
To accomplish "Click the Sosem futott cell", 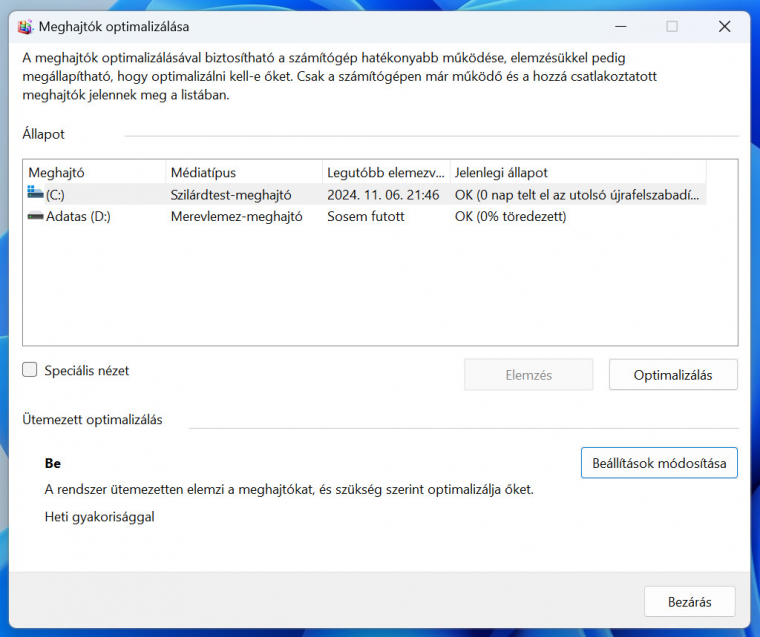I will (365, 216).
